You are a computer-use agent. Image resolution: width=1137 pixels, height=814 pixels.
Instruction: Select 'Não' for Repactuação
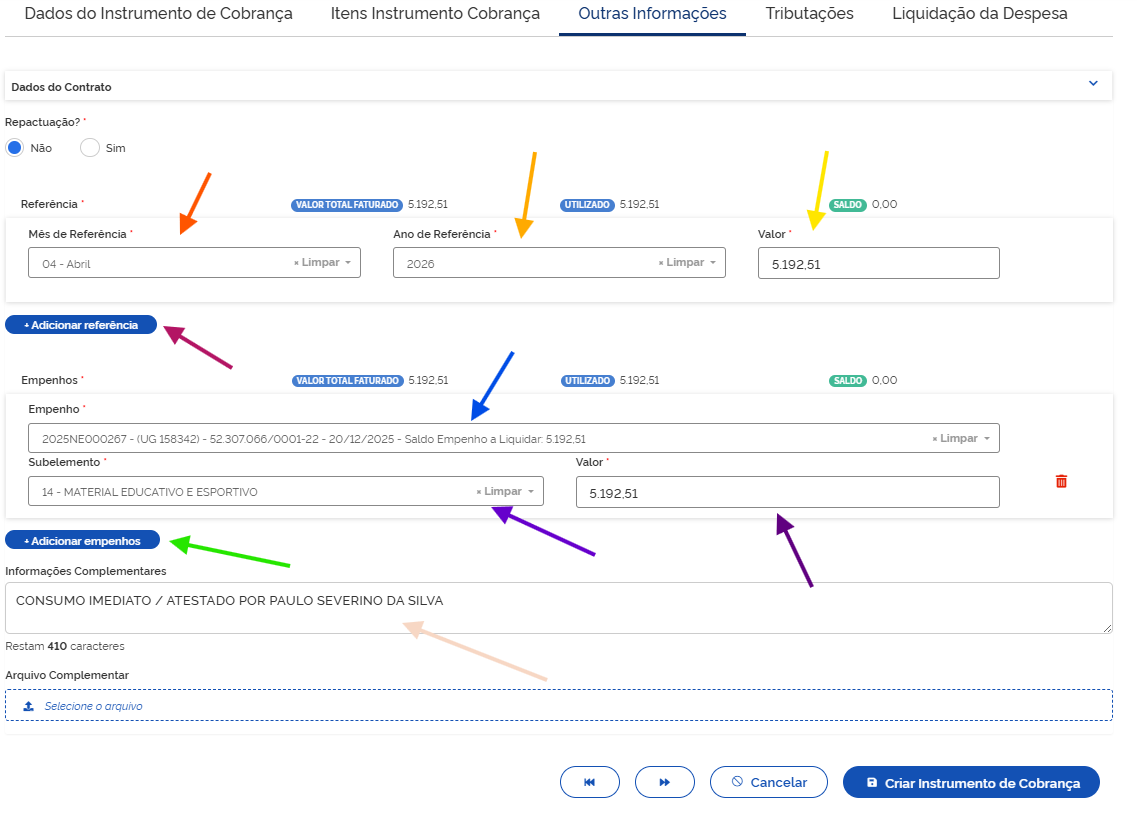click(x=15, y=148)
